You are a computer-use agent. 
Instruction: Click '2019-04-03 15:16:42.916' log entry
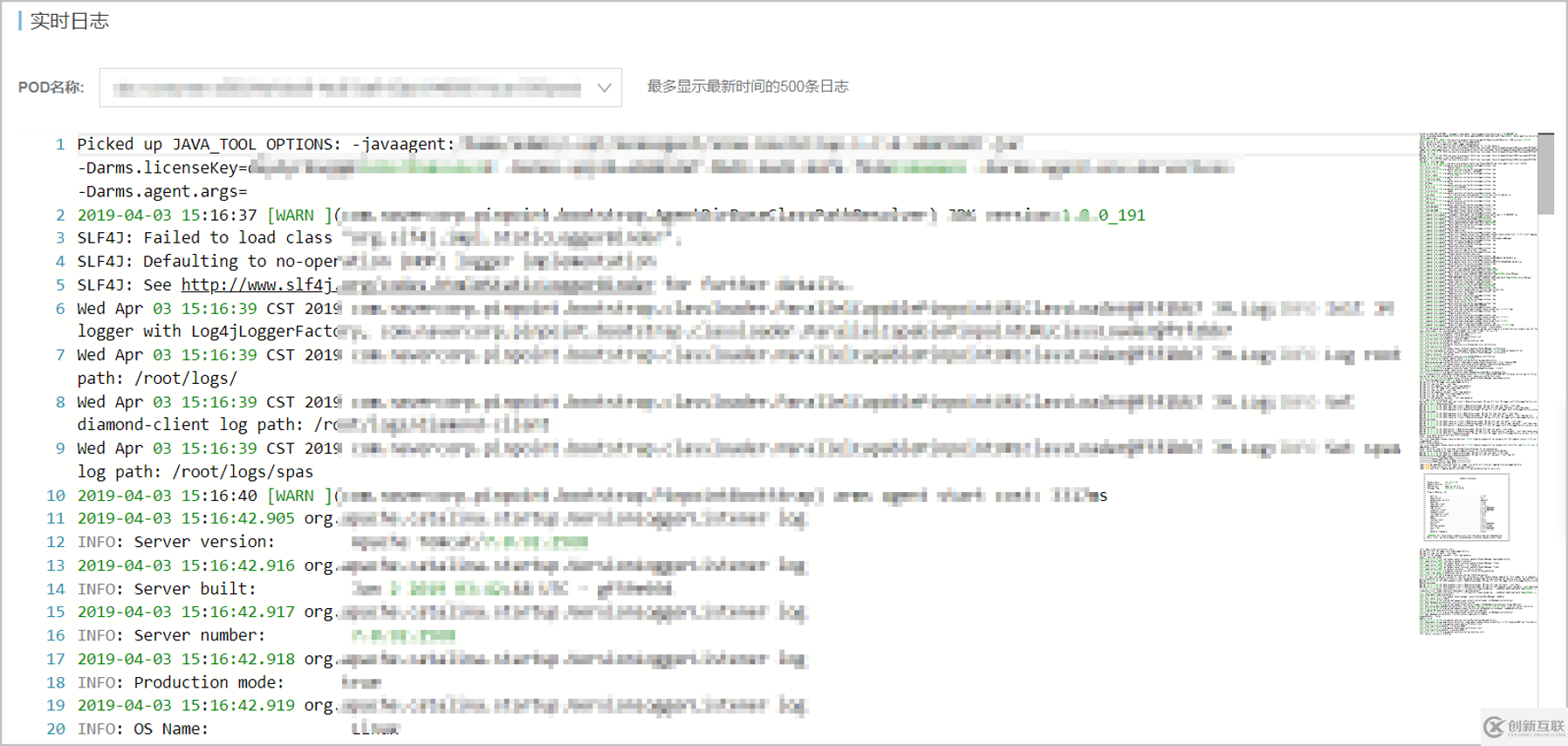click(442, 565)
